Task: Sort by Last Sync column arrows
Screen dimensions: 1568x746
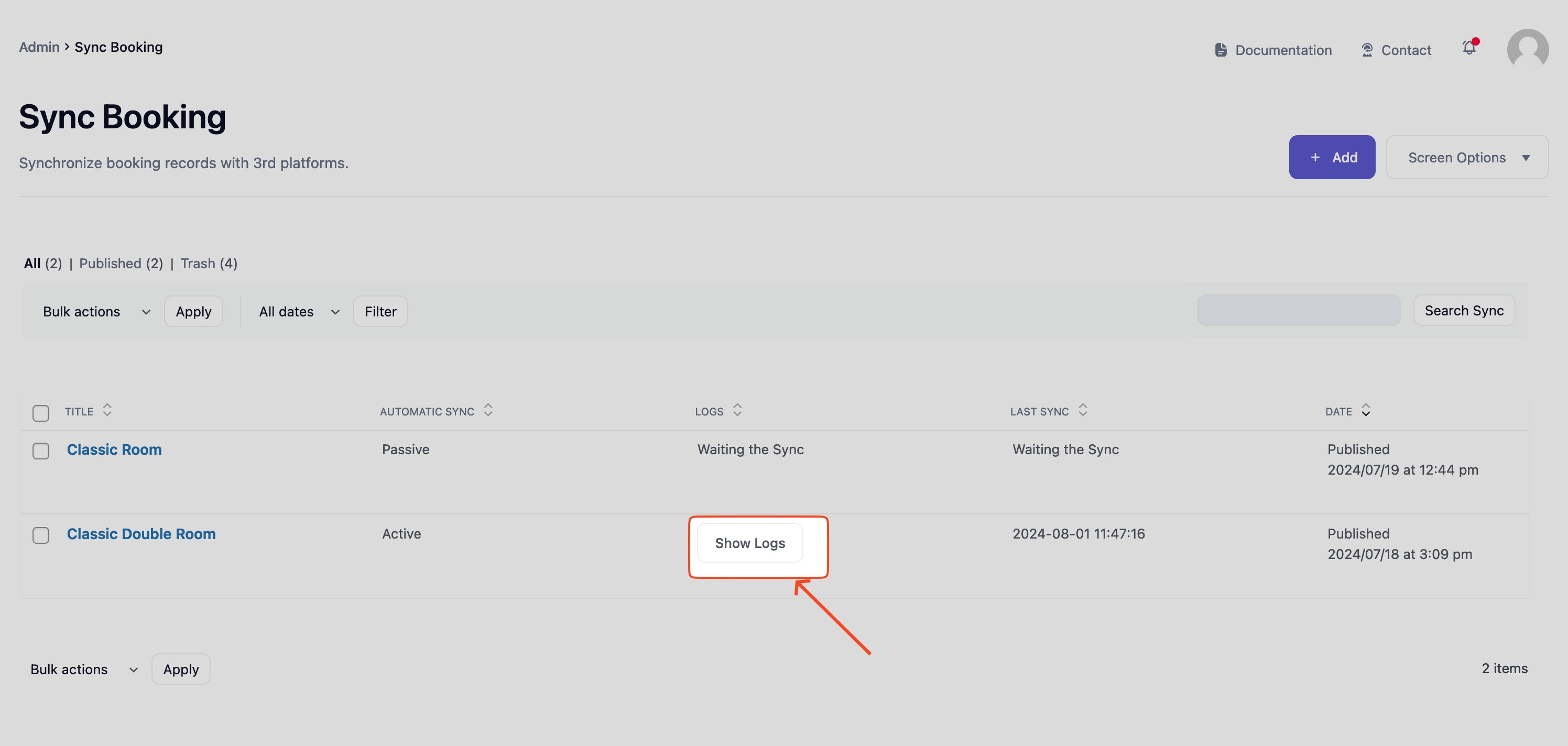Action: (x=1082, y=410)
